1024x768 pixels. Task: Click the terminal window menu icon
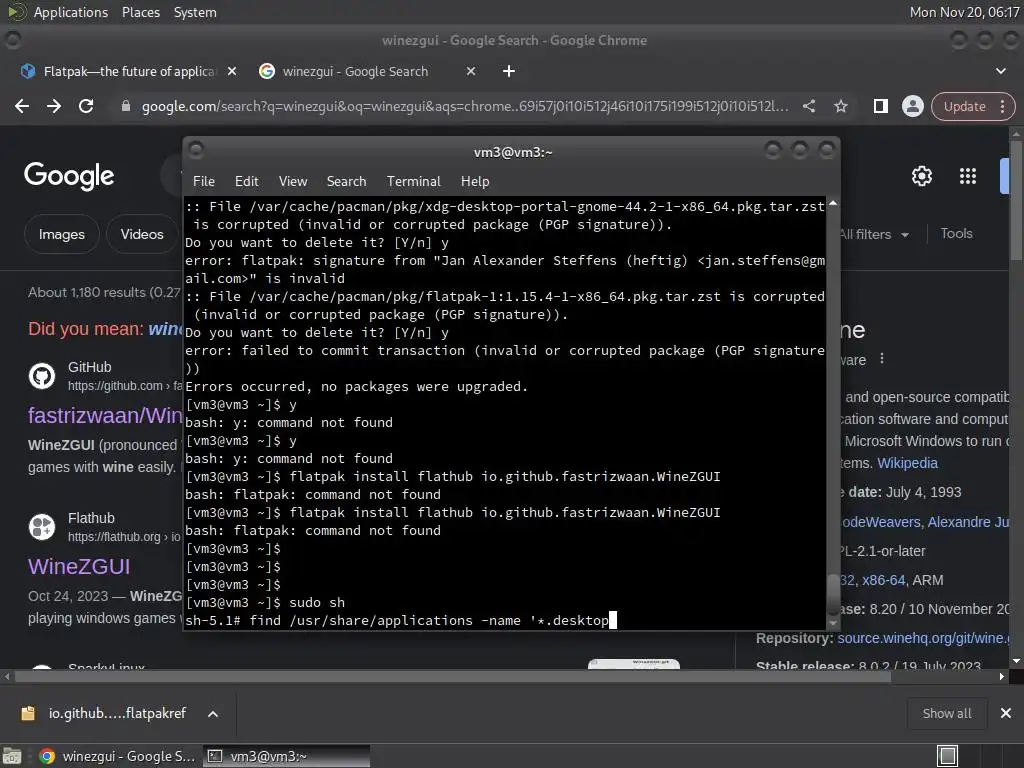pos(196,151)
